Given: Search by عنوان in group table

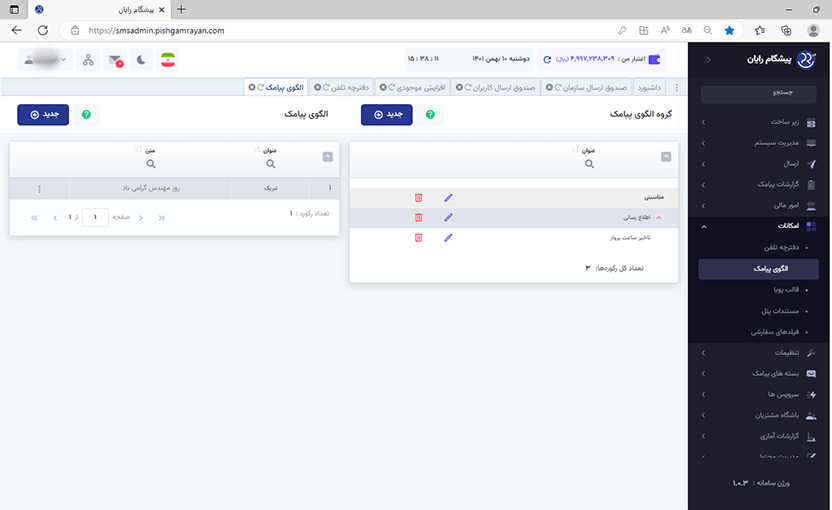Looking at the screenshot, I should pyautogui.click(x=589, y=164).
